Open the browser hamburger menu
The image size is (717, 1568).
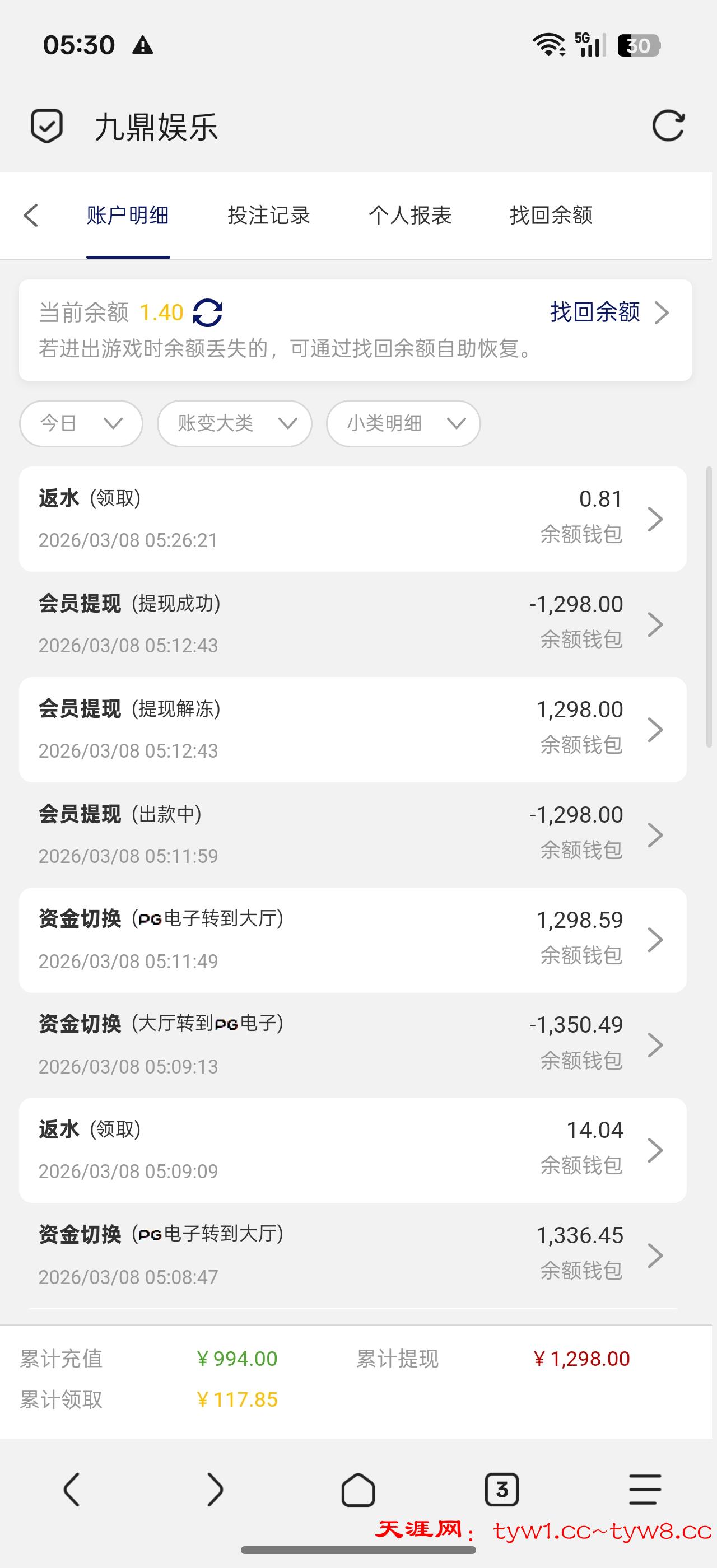pyautogui.click(x=645, y=1490)
